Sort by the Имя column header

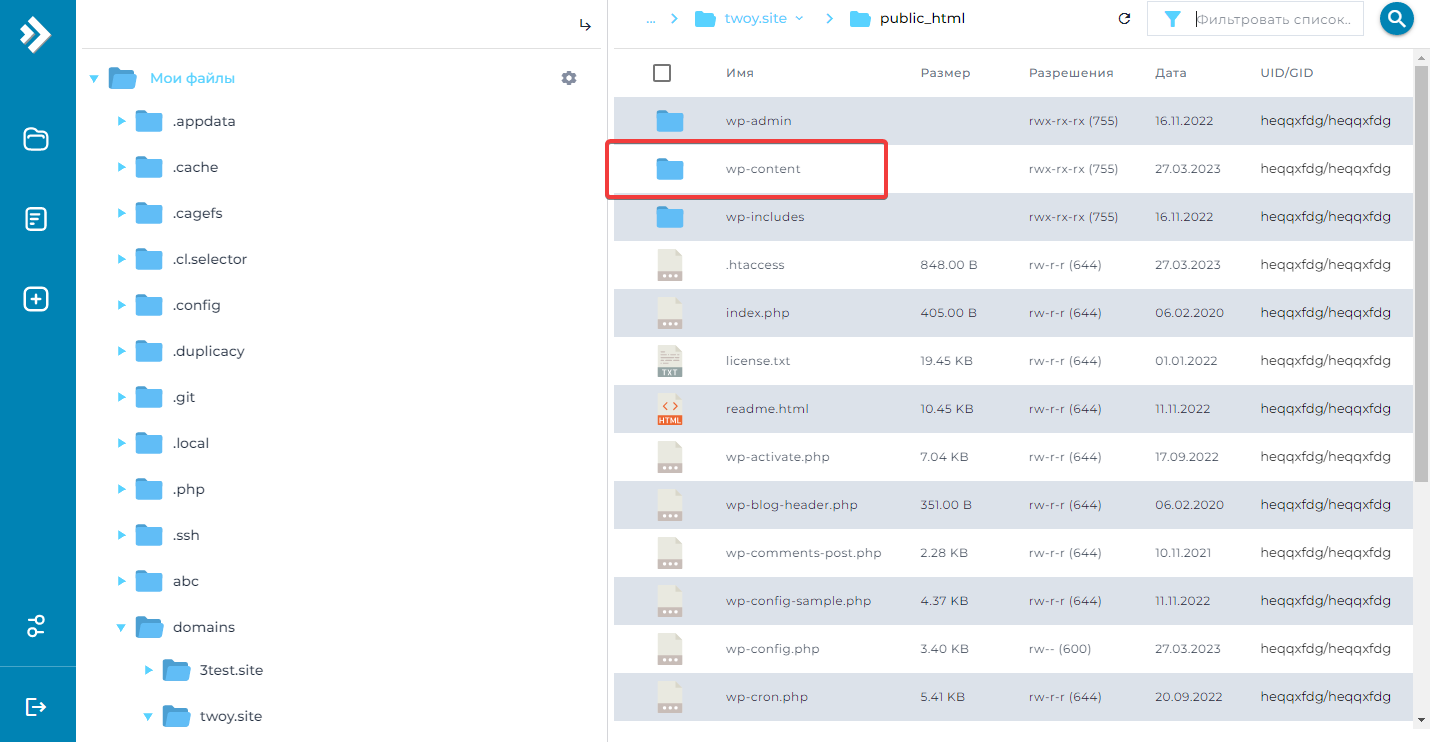click(740, 73)
